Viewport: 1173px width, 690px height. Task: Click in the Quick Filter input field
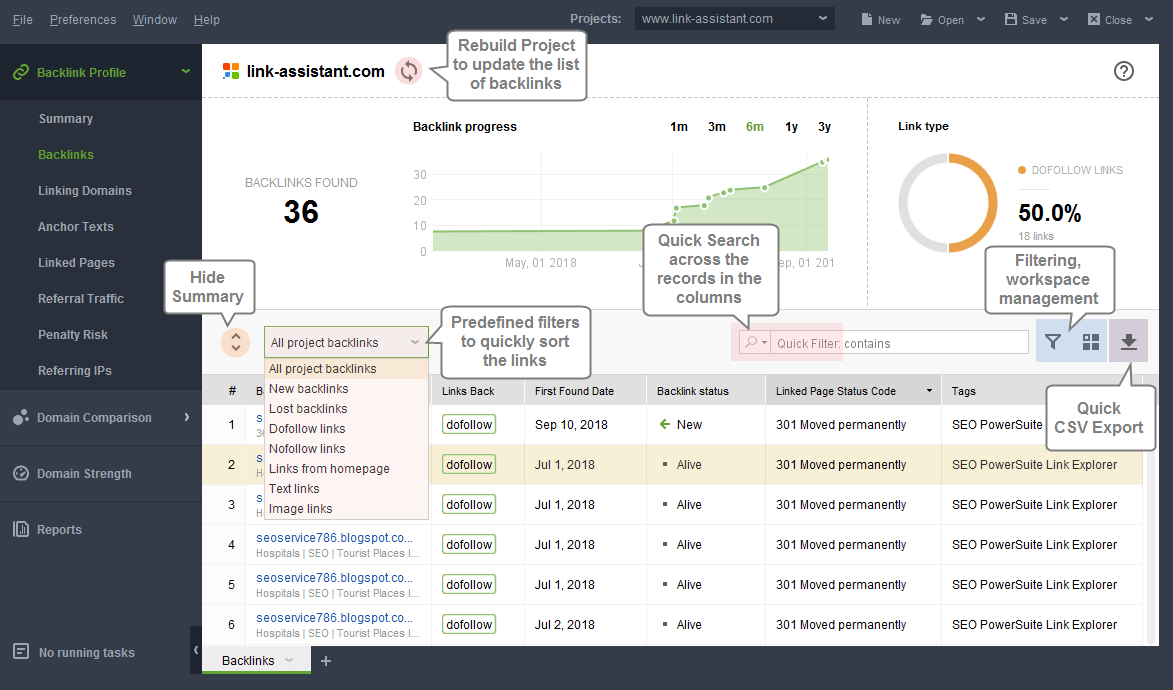[x=899, y=343]
